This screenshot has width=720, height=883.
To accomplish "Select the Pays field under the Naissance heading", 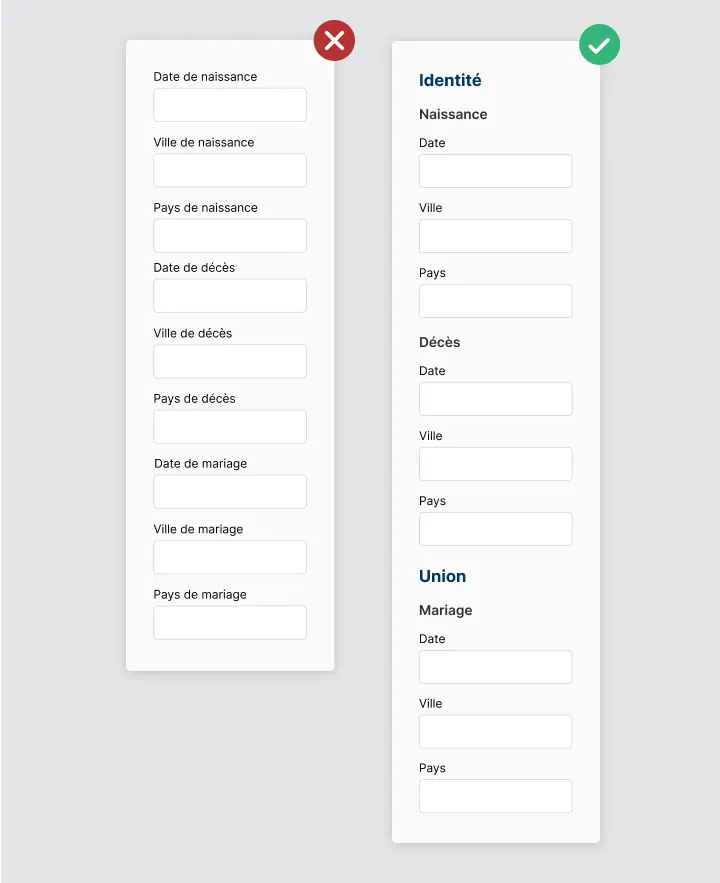I will tap(495, 301).
